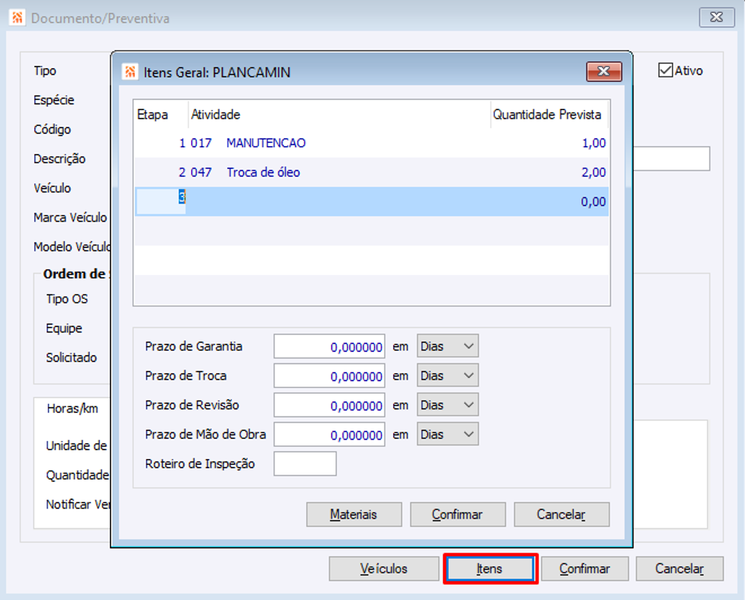The height and width of the screenshot is (600, 745).
Task: Open the Prazo de Garantia unit dropdown
Action: [448, 346]
